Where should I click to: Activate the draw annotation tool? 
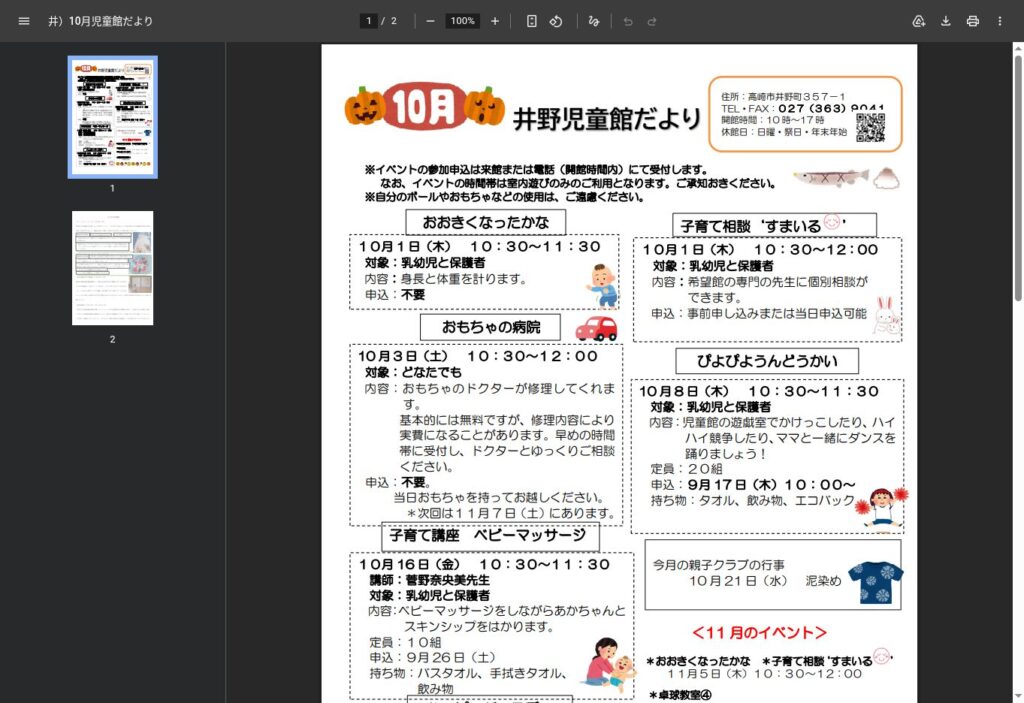[x=594, y=21]
